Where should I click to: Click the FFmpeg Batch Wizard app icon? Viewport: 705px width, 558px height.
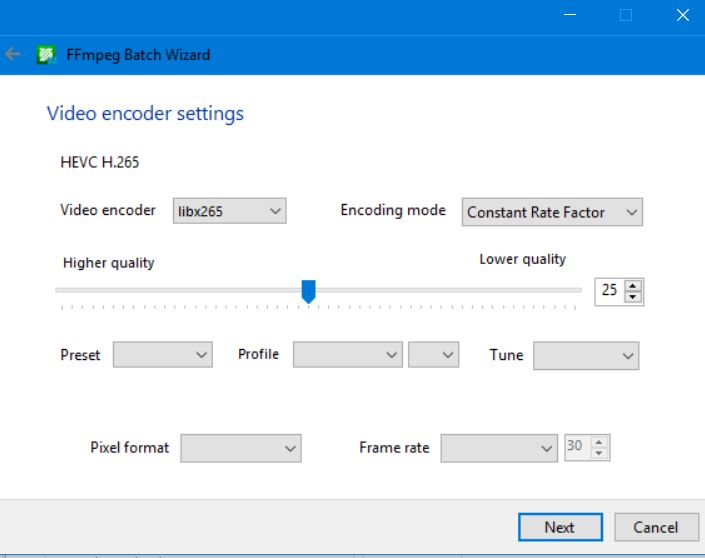click(45, 55)
